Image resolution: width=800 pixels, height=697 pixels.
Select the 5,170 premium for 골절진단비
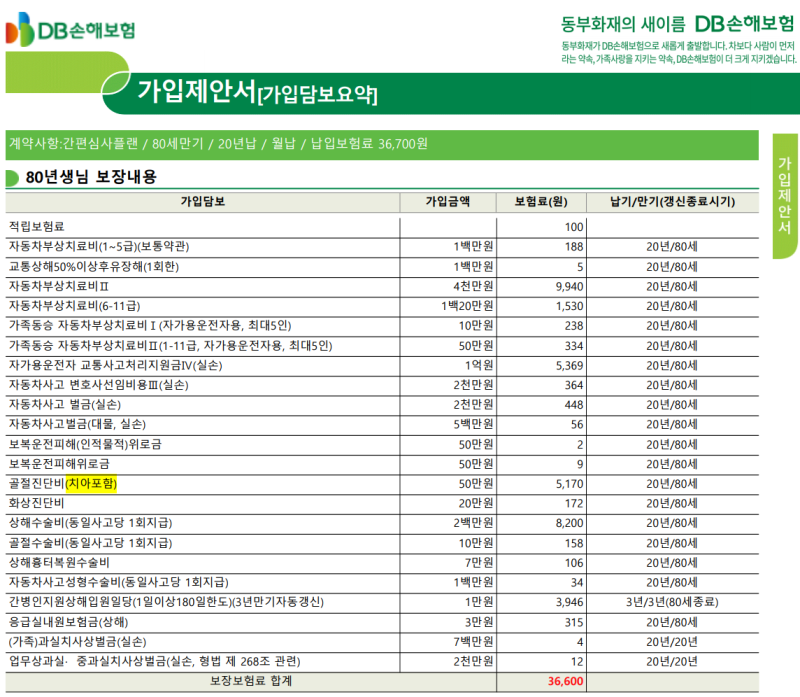(569, 484)
